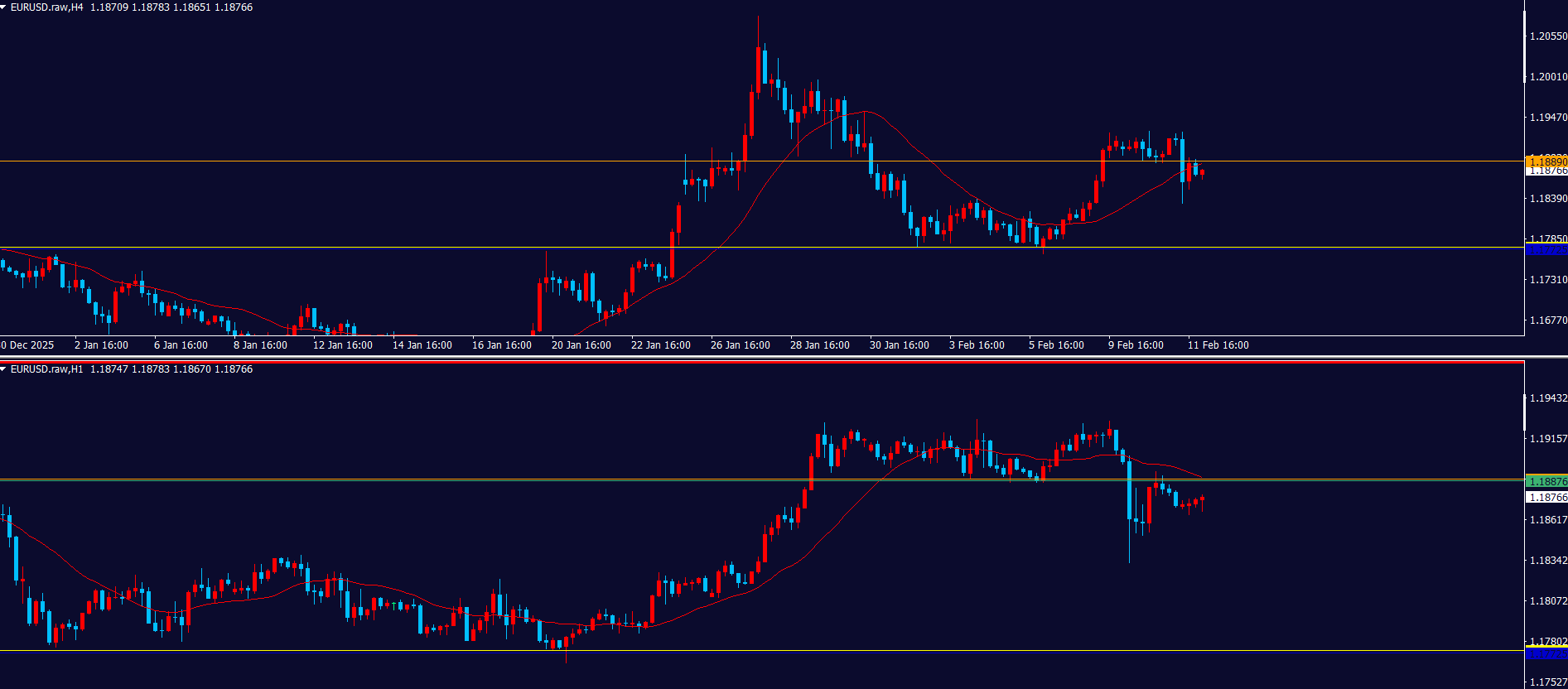Click the 1.17527 price on H1 scale
Screen dimensions: 1568x689
(x=1547, y=682)
